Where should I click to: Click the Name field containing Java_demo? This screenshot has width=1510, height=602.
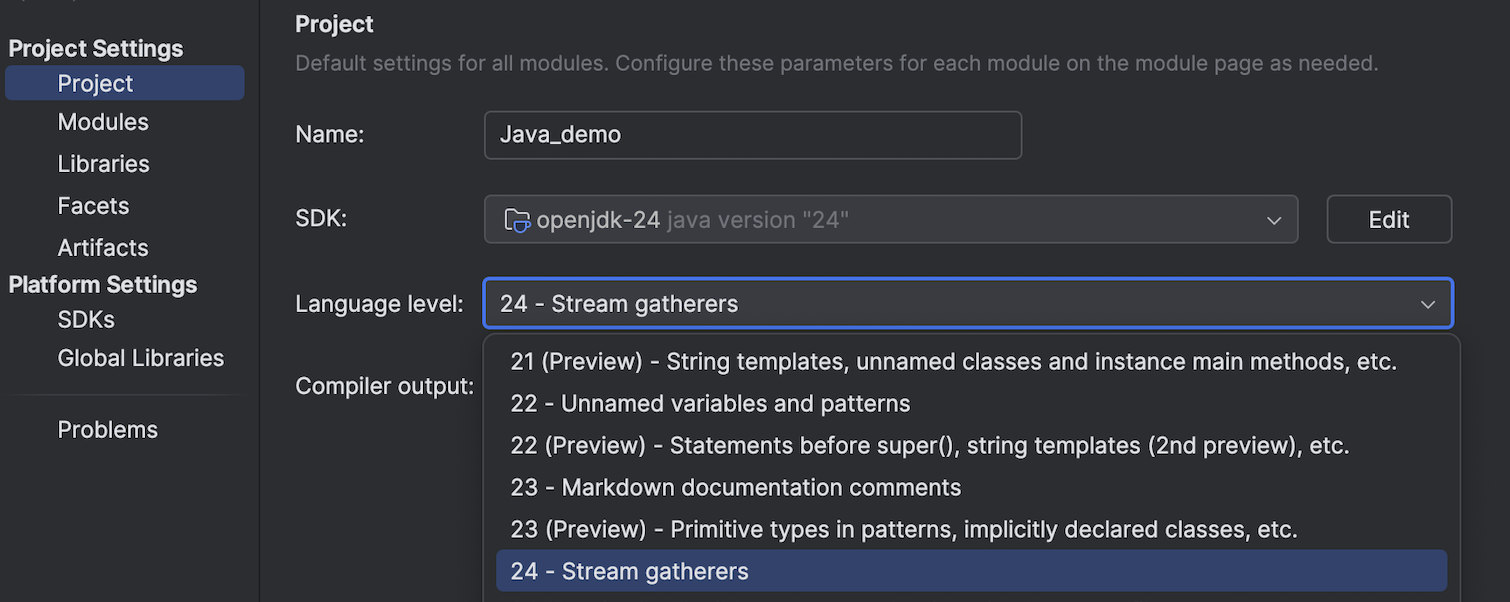pos(752,135)
